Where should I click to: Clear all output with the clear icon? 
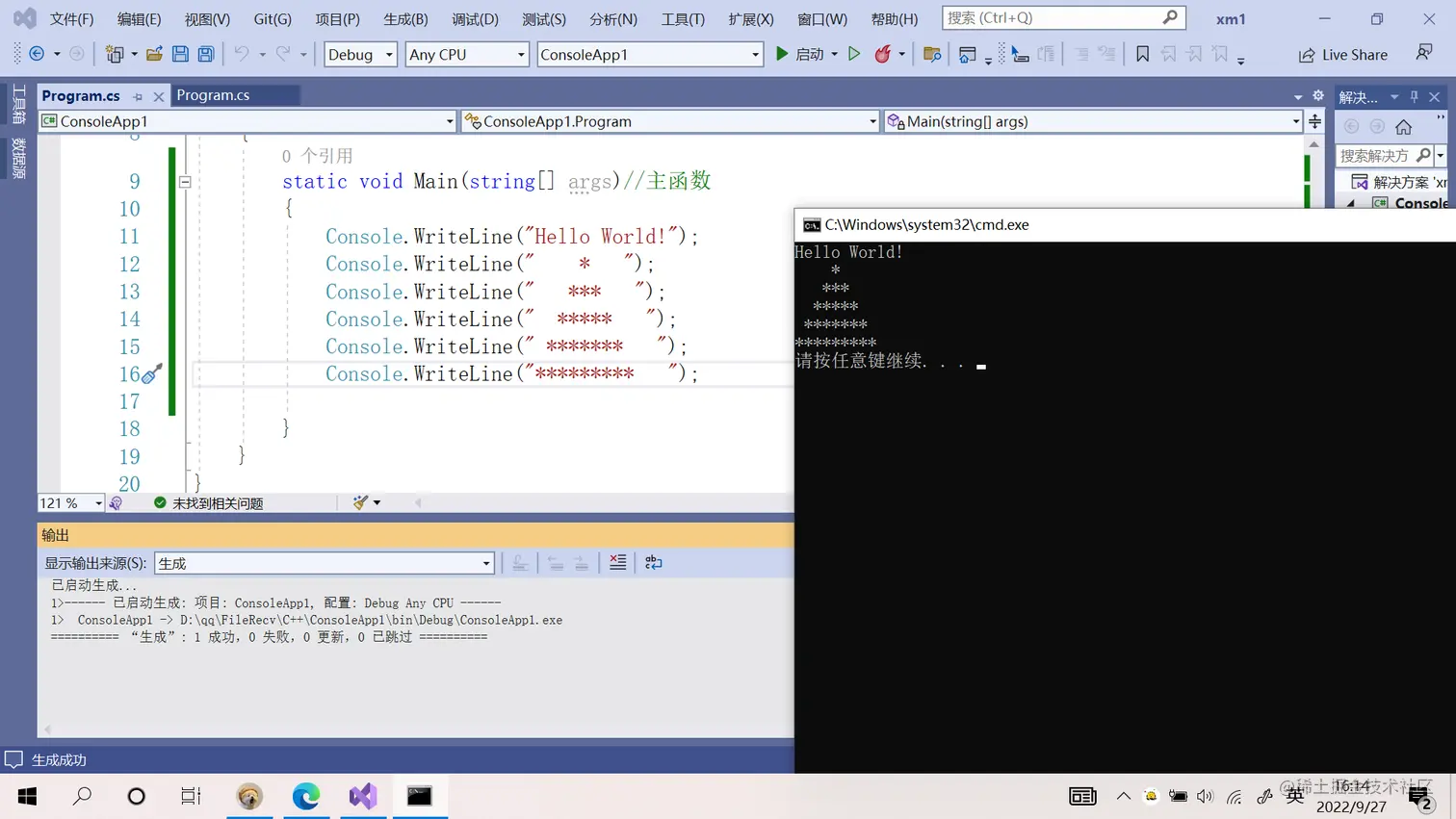(x=618, y=562)
